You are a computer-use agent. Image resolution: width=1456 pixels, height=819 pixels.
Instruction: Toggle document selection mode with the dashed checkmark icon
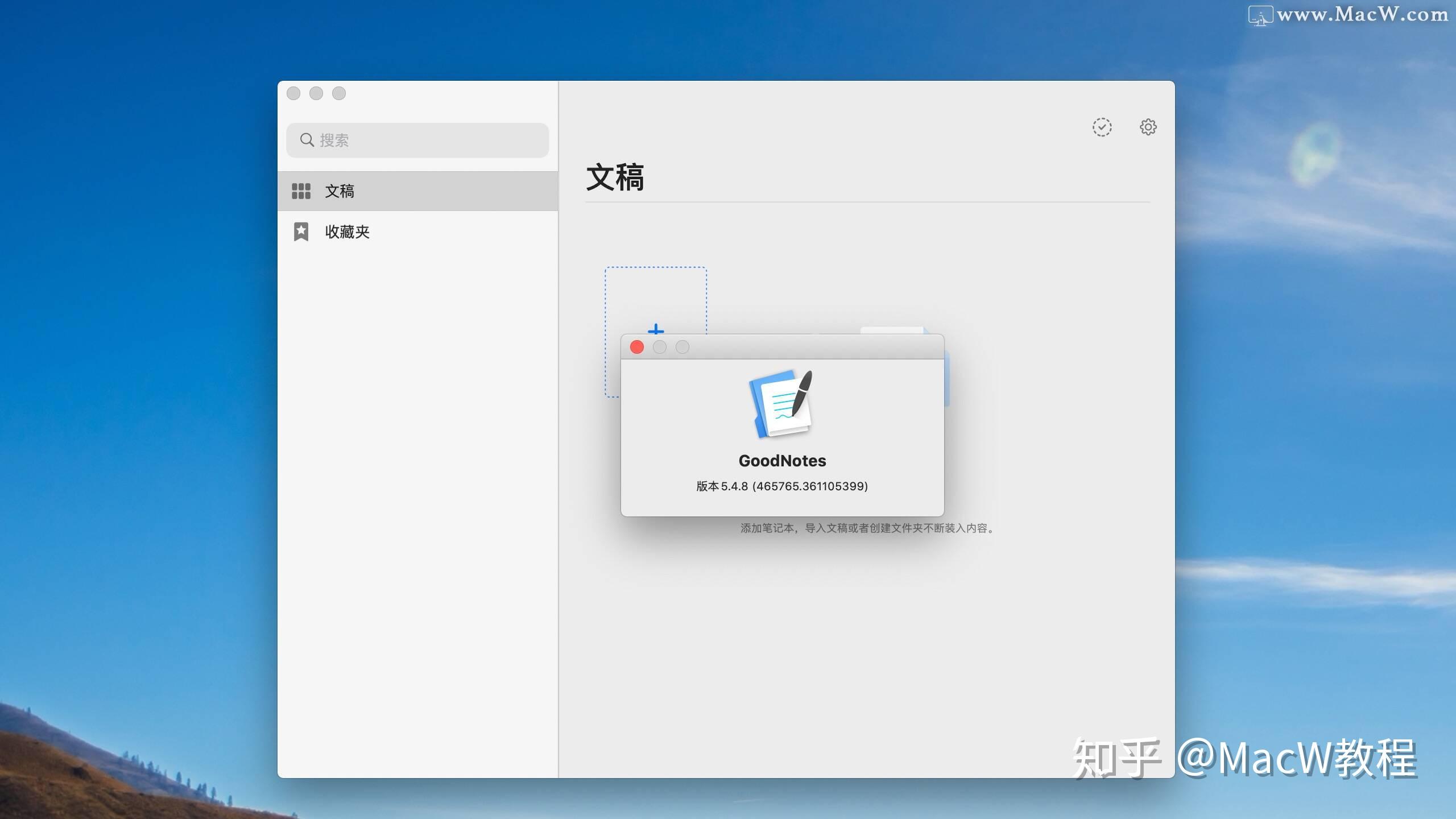pos(1102,127)
